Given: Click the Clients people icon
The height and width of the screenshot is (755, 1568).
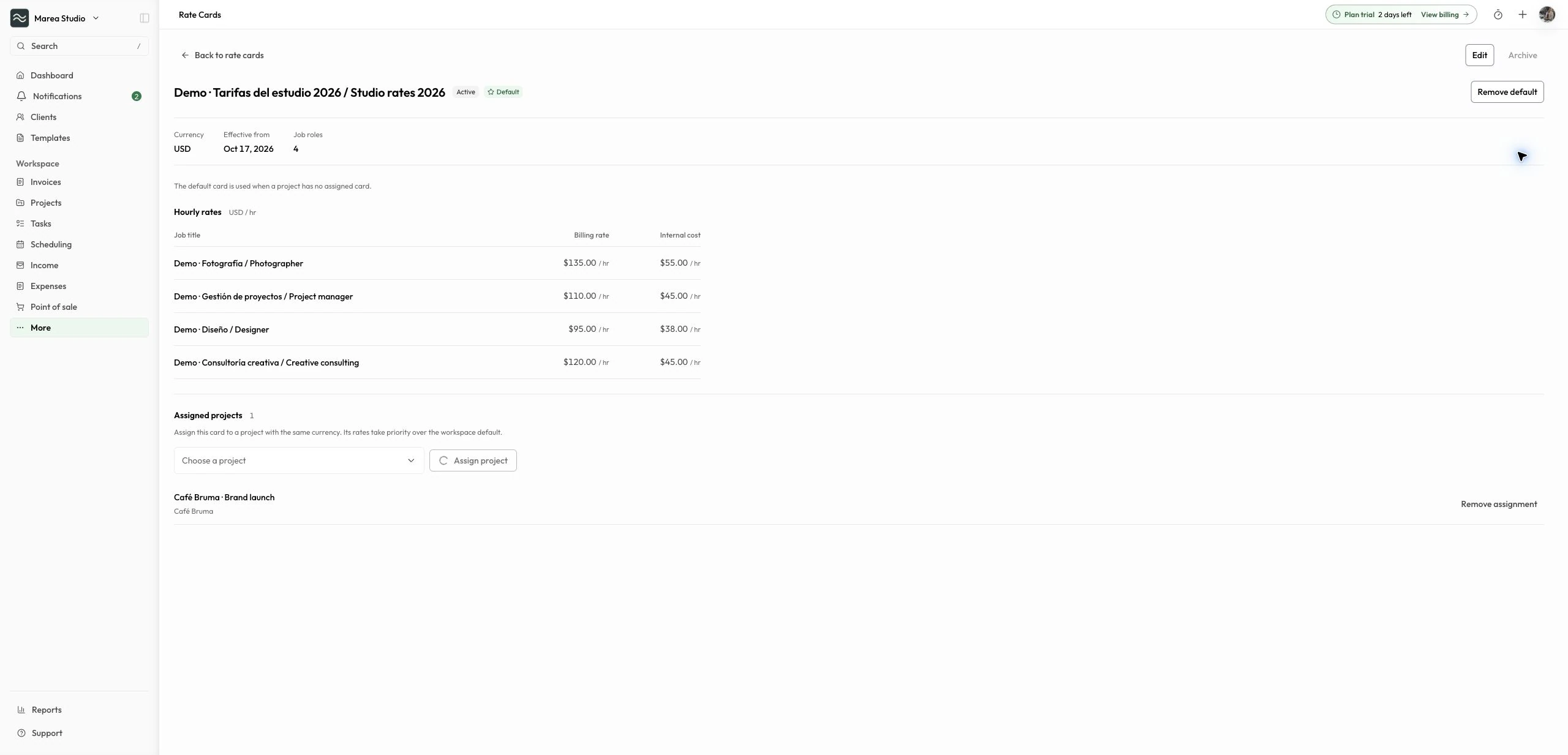Looking at the screenshot, I should pos(20,117).
